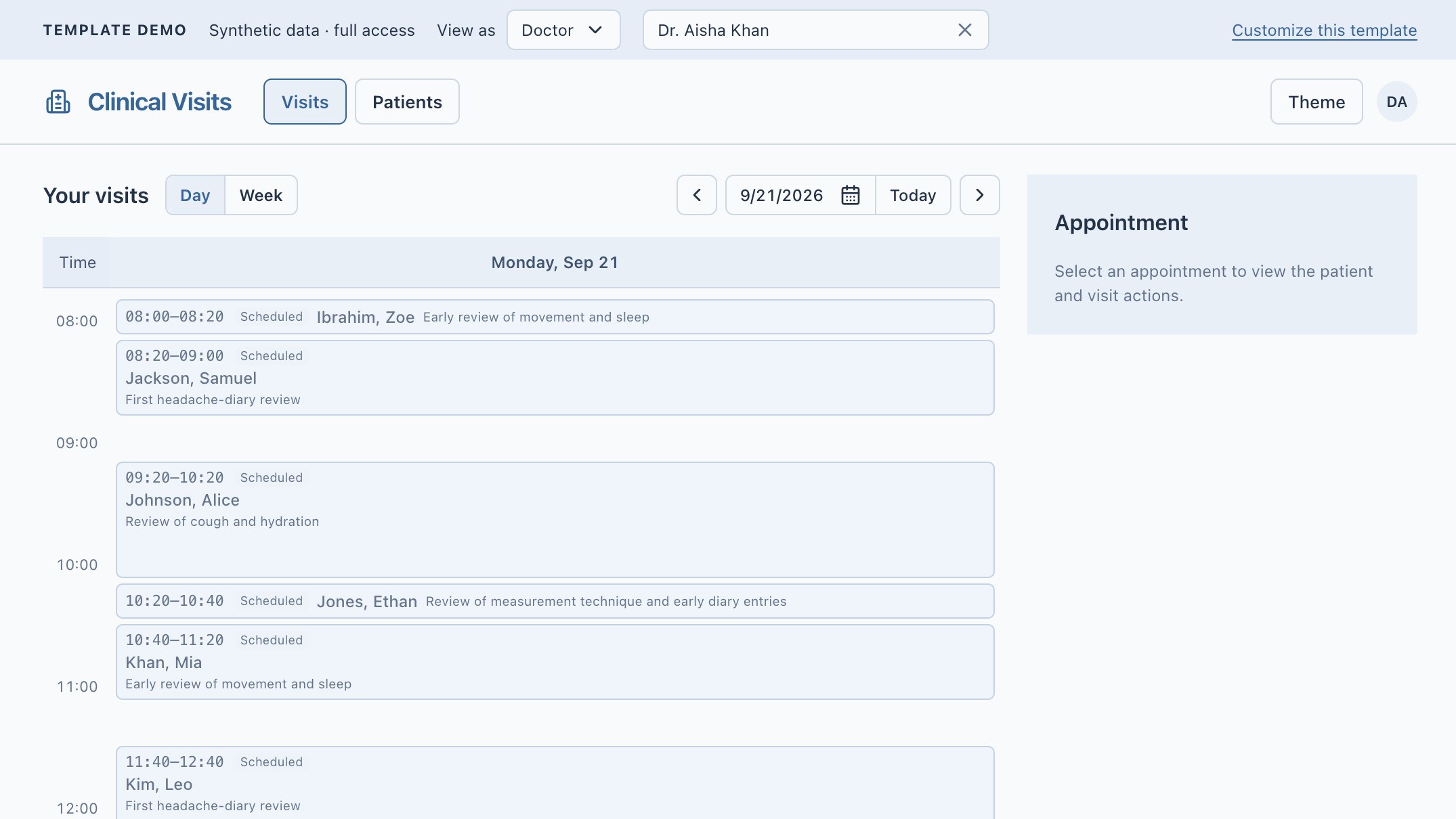Click the Appointment panel heading
The width and height of the screenshot is (1456, 819).
coord(1121,223)
